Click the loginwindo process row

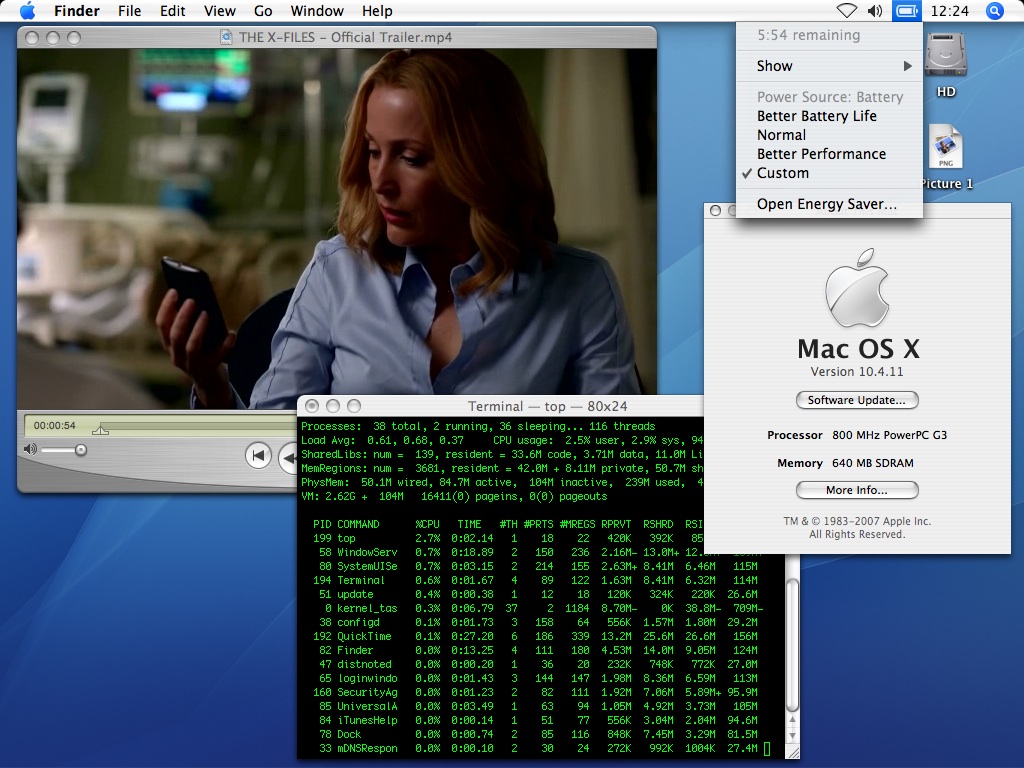(536, 679)
